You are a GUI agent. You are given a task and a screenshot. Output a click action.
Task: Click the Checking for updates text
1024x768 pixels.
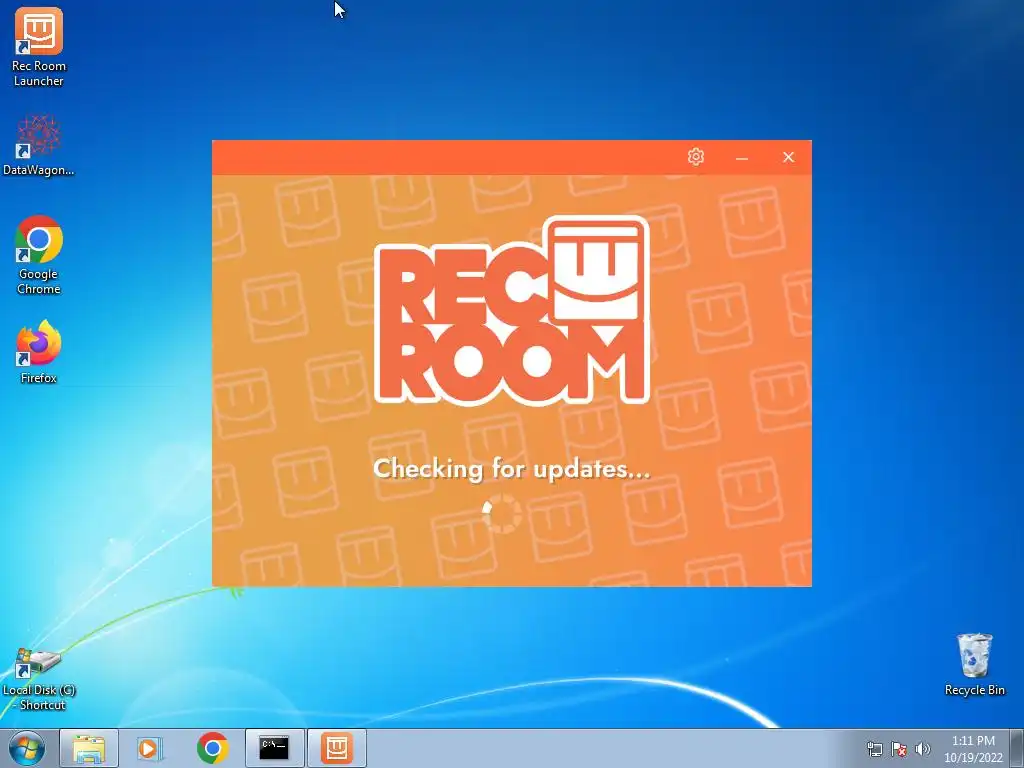pos(511,469)
